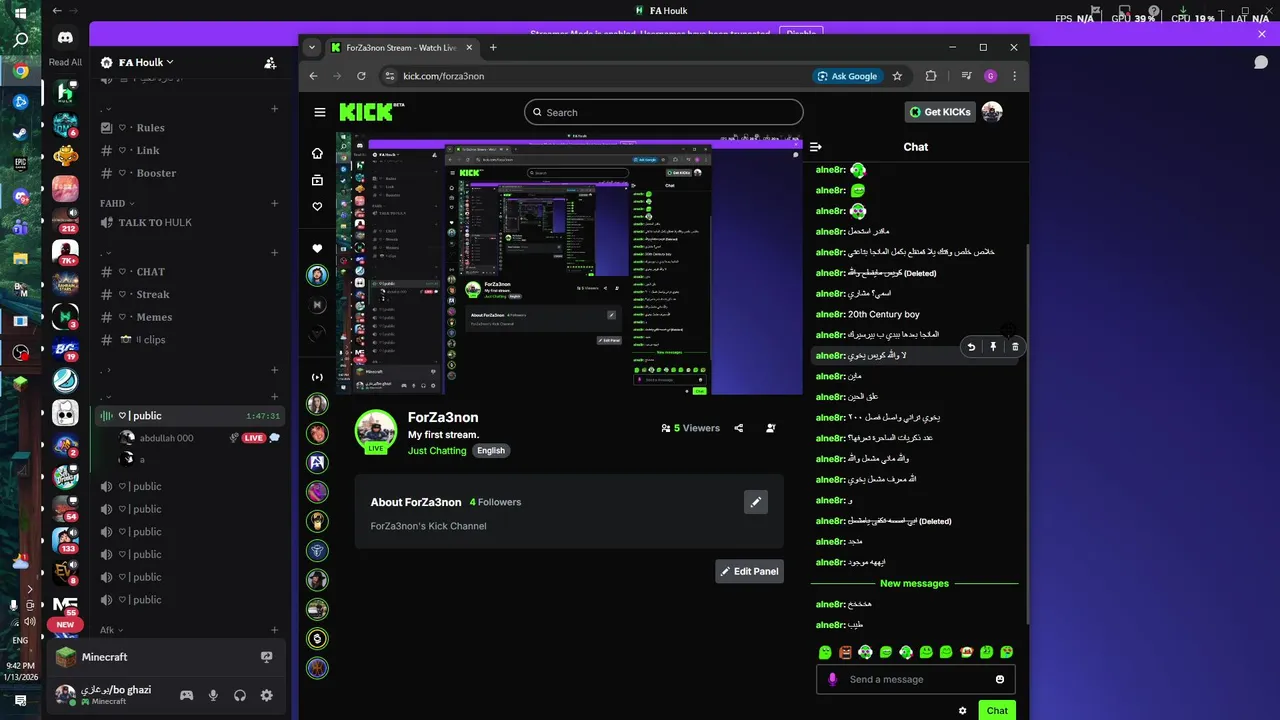The width and height of the screenshot is (1280, 720).
Task: Open the Discord inbox chat icon
Action: point(1262,62)
